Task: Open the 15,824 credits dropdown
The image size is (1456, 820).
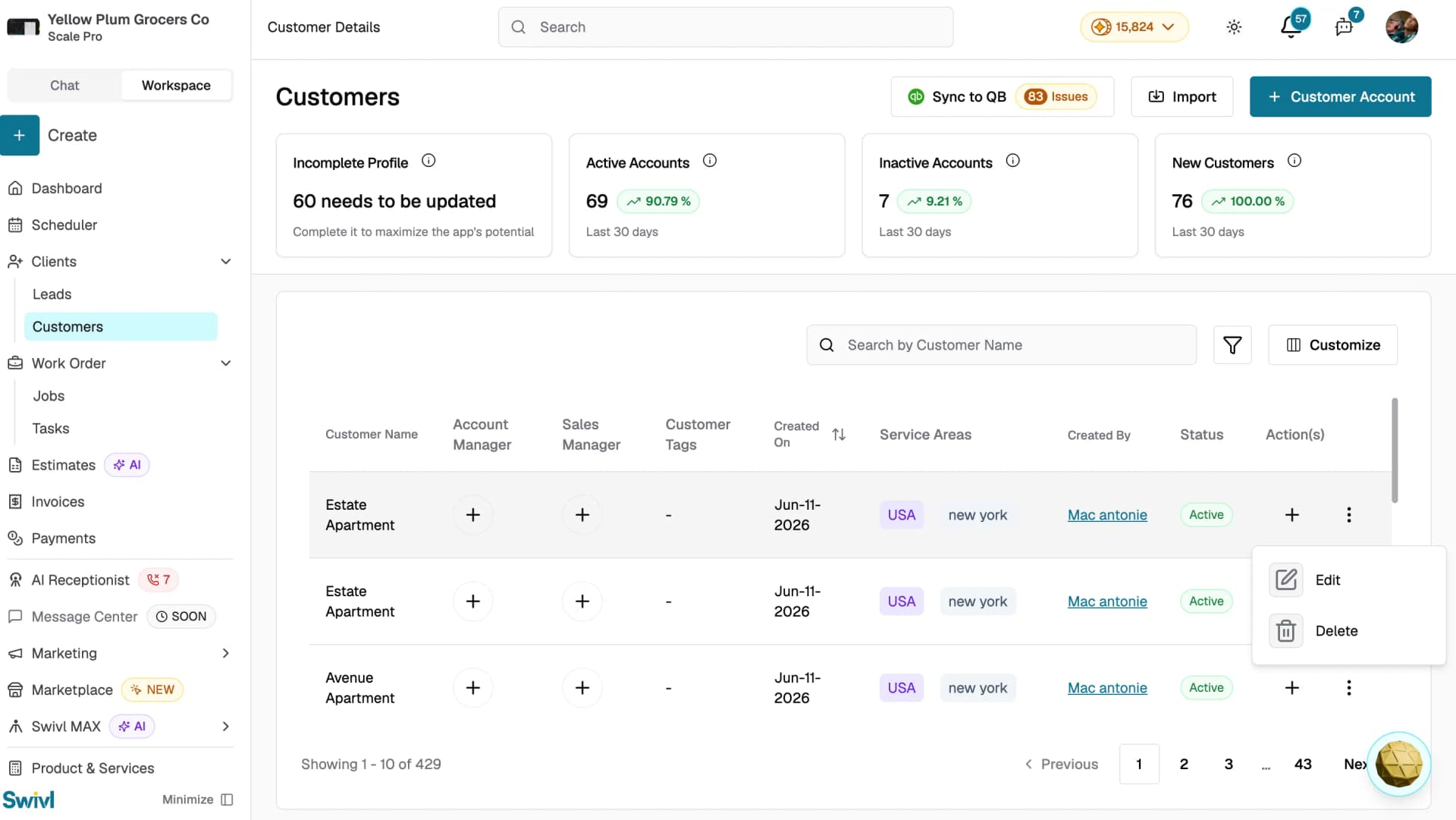Action: pyautogui.click(x=1134, y=27)
